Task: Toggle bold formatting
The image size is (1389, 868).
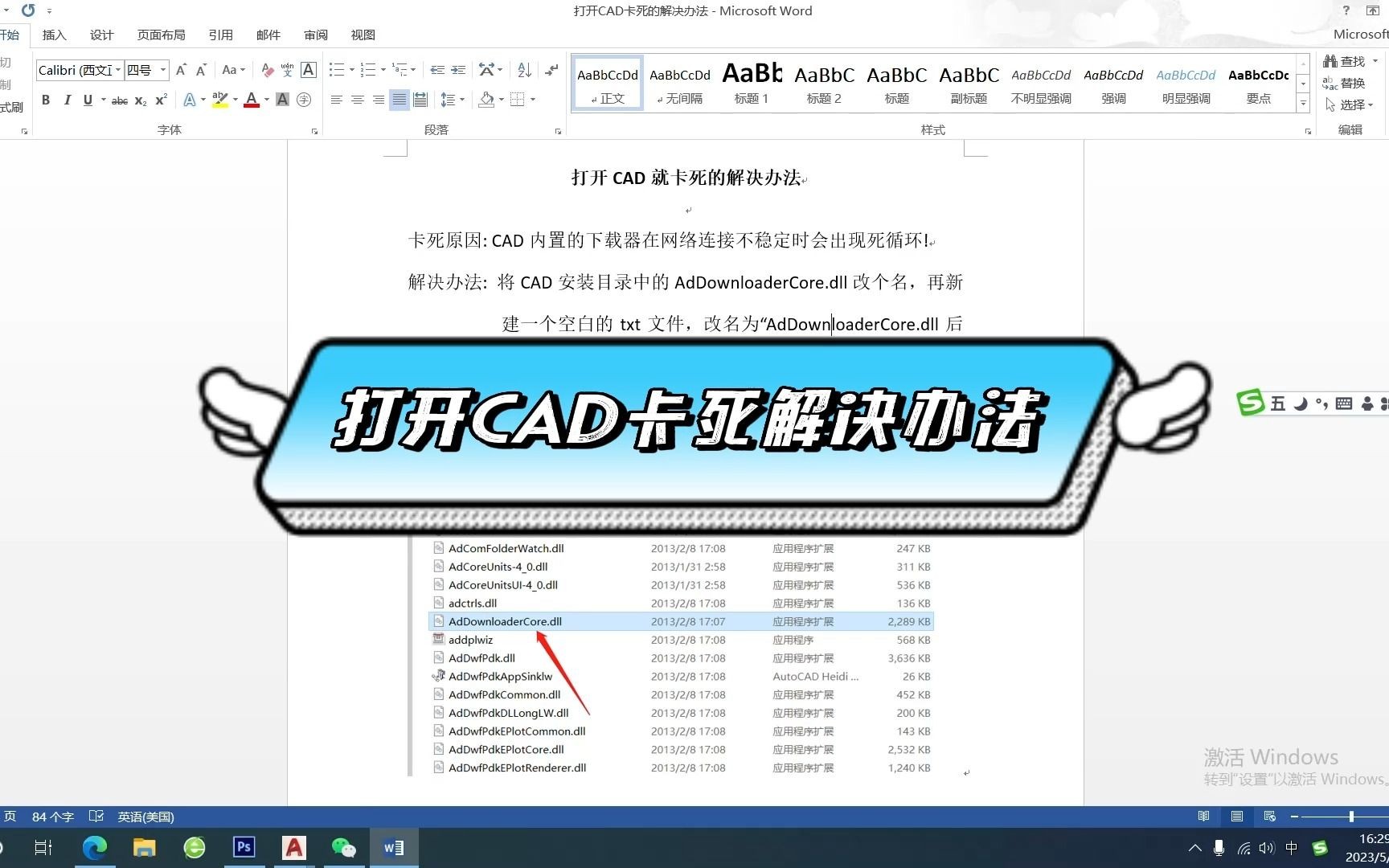Action: (46, 100)
